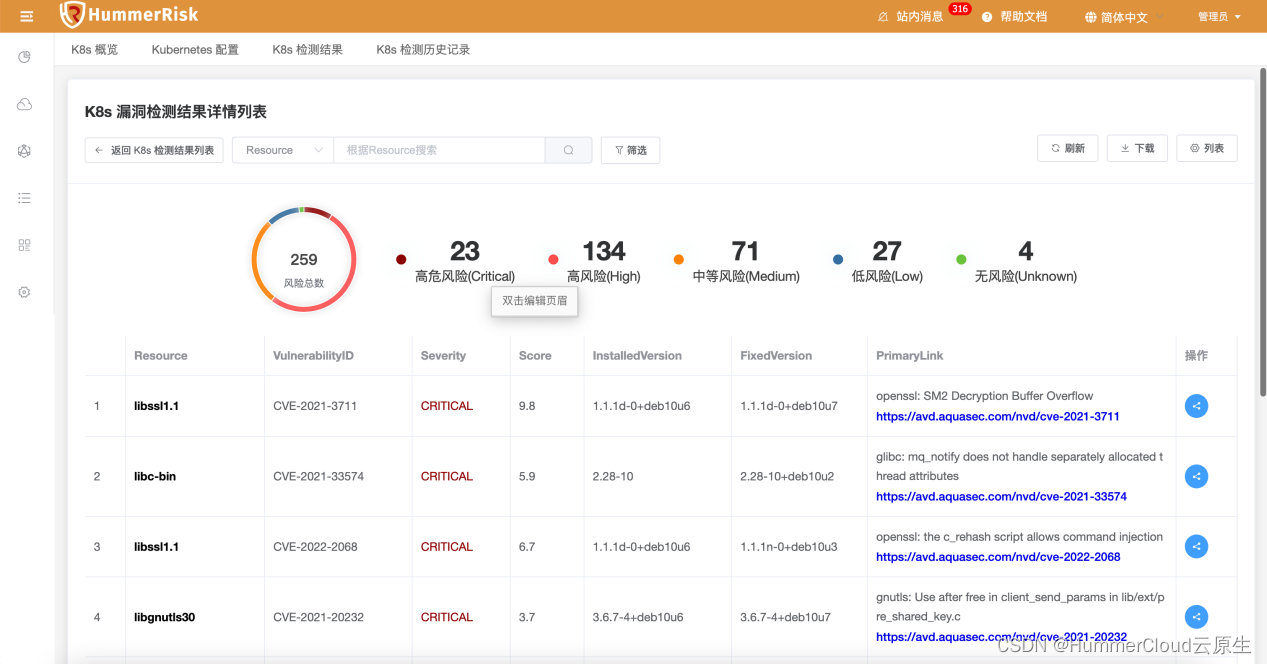
Task: Share the CVE-2022-2068 row
Action: [x=1196, y=546]
